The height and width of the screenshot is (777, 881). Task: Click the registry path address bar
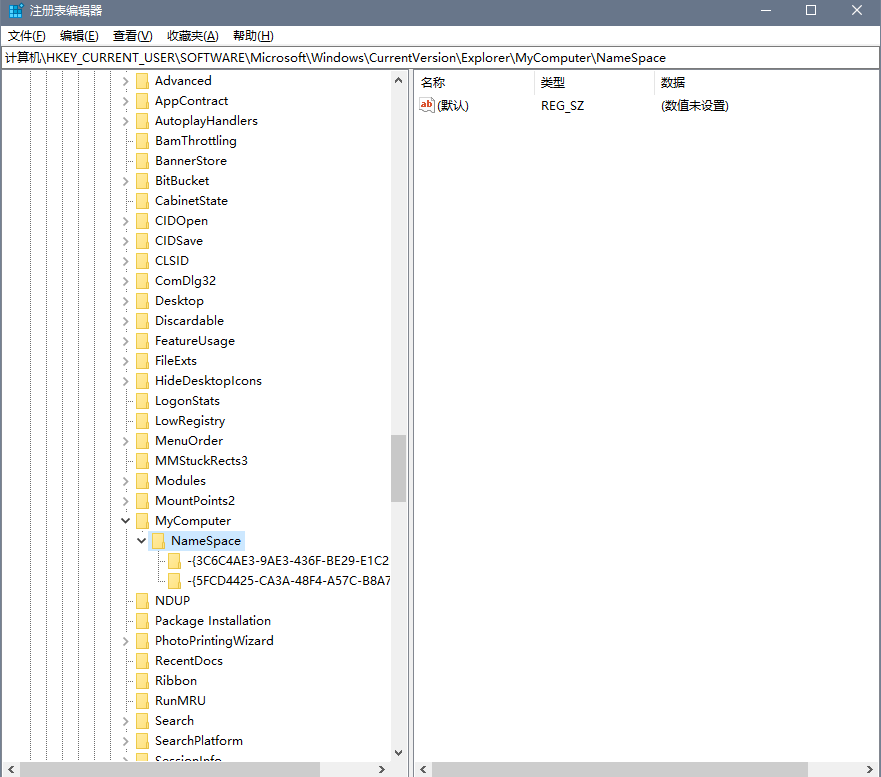(440, 58)
